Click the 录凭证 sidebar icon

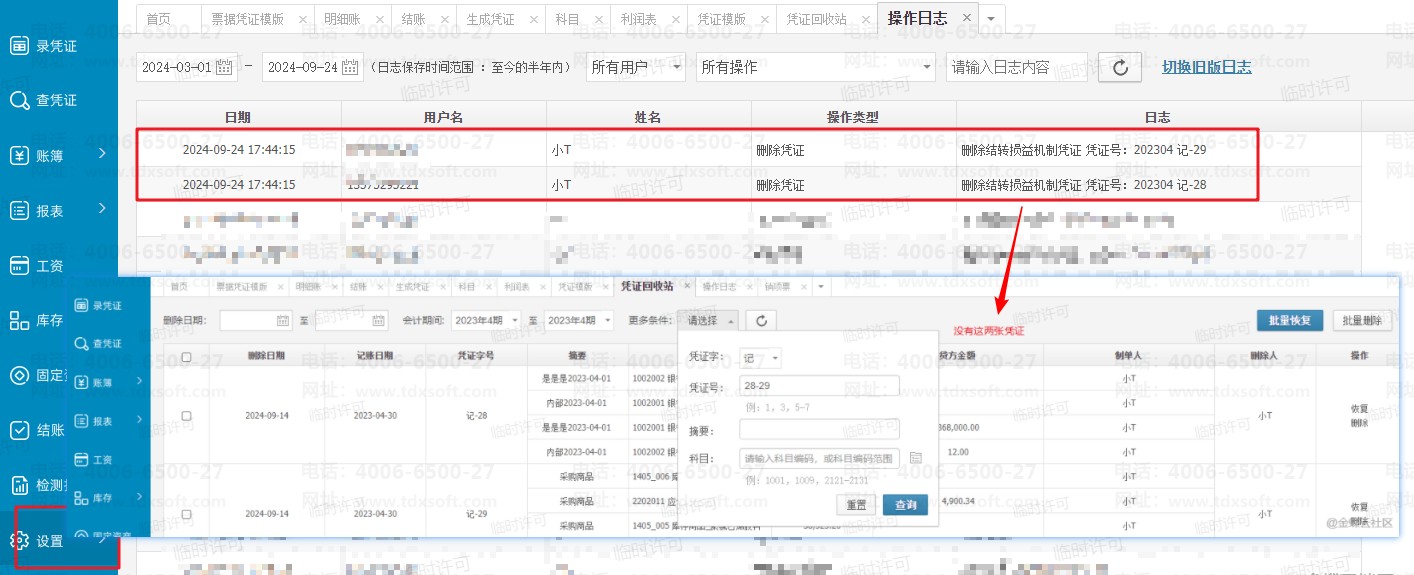coord(20,46)
